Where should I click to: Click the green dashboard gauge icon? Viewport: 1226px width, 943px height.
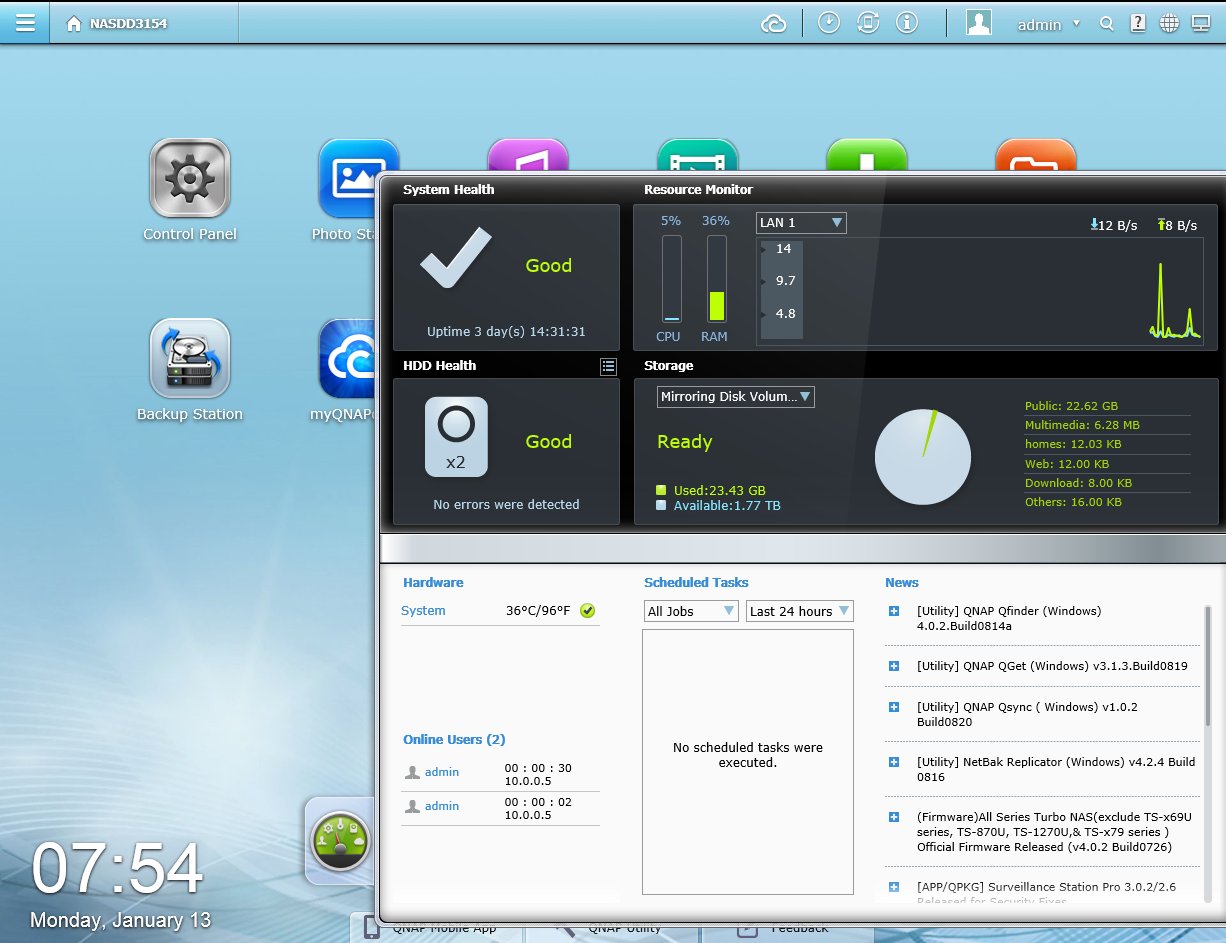click(x=341, y=841)
